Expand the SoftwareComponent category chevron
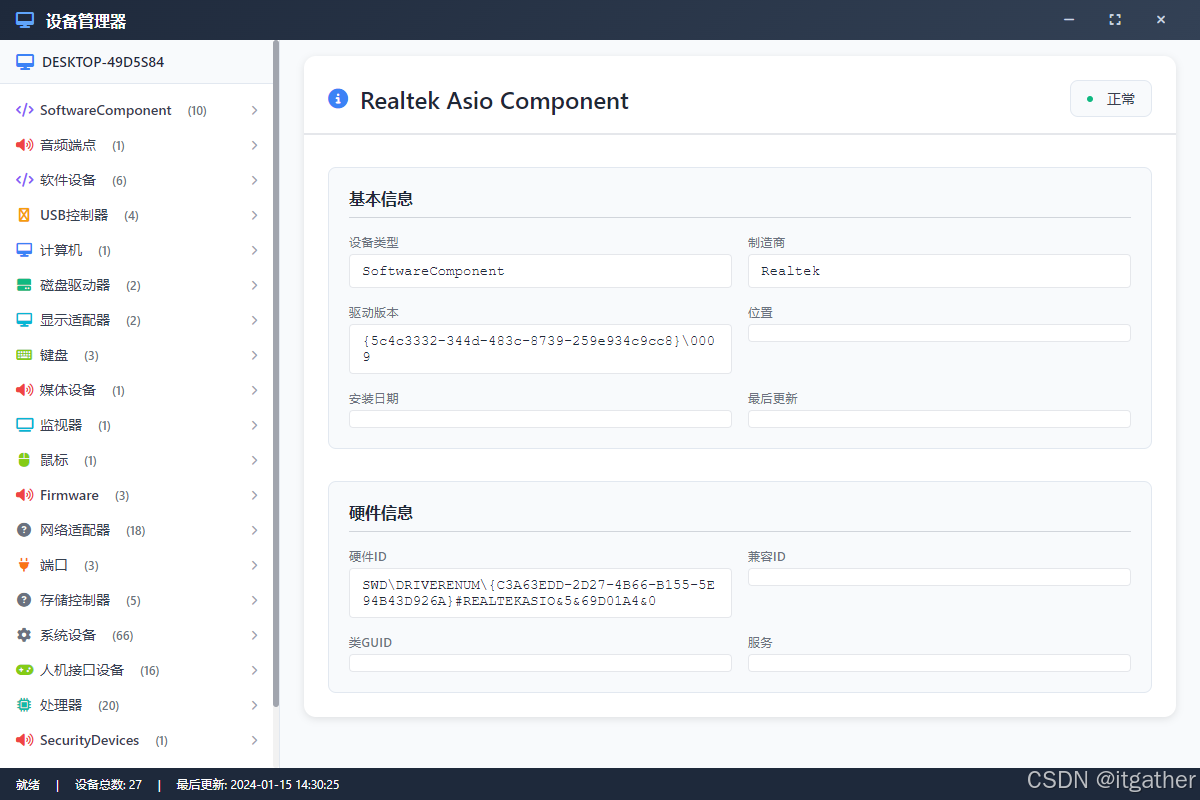The image size is (1200, 800). point(255,110)
